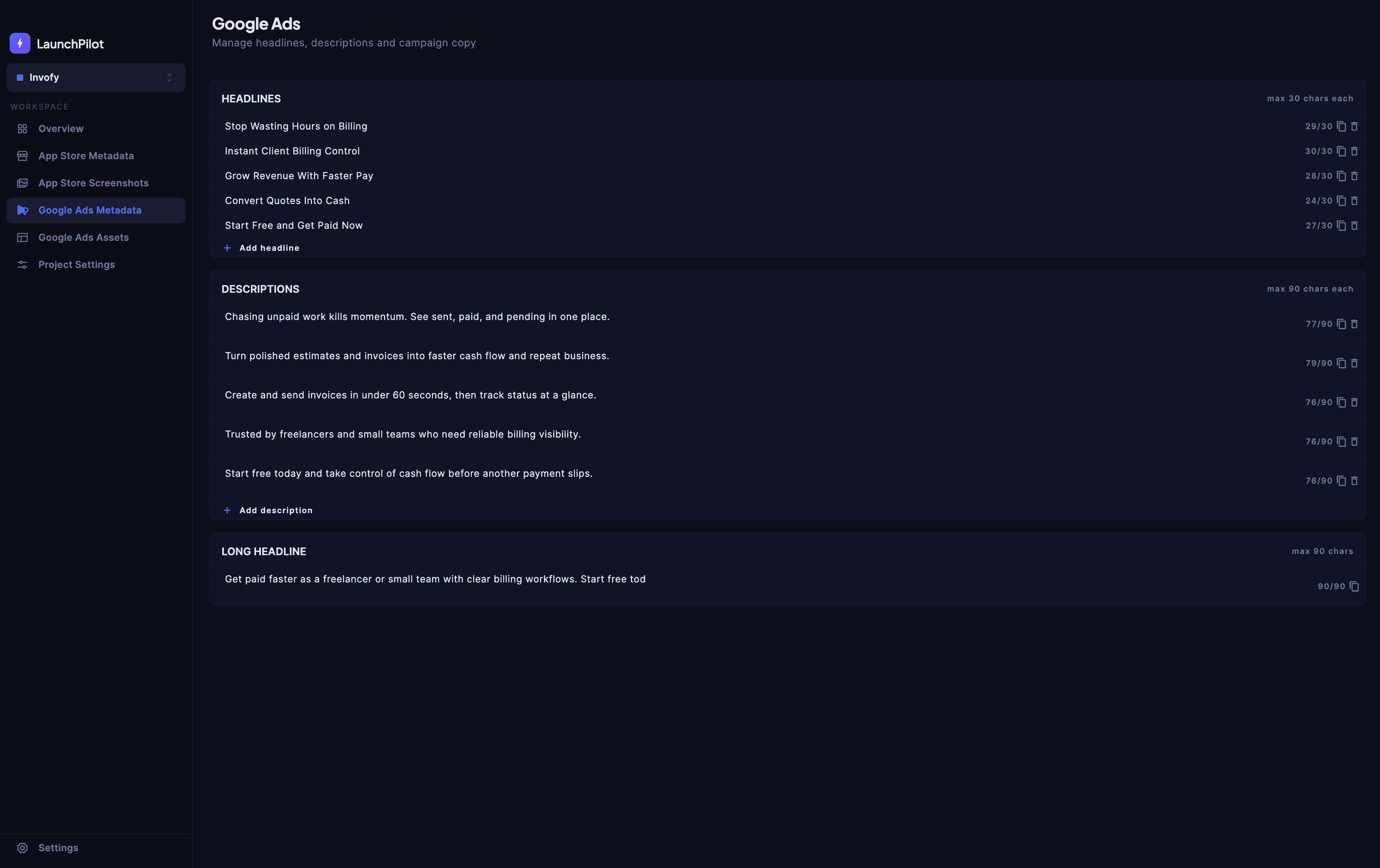Open App Store Metadata page
This screenshot has width=1380, height=868.
[x=96, y=156]
